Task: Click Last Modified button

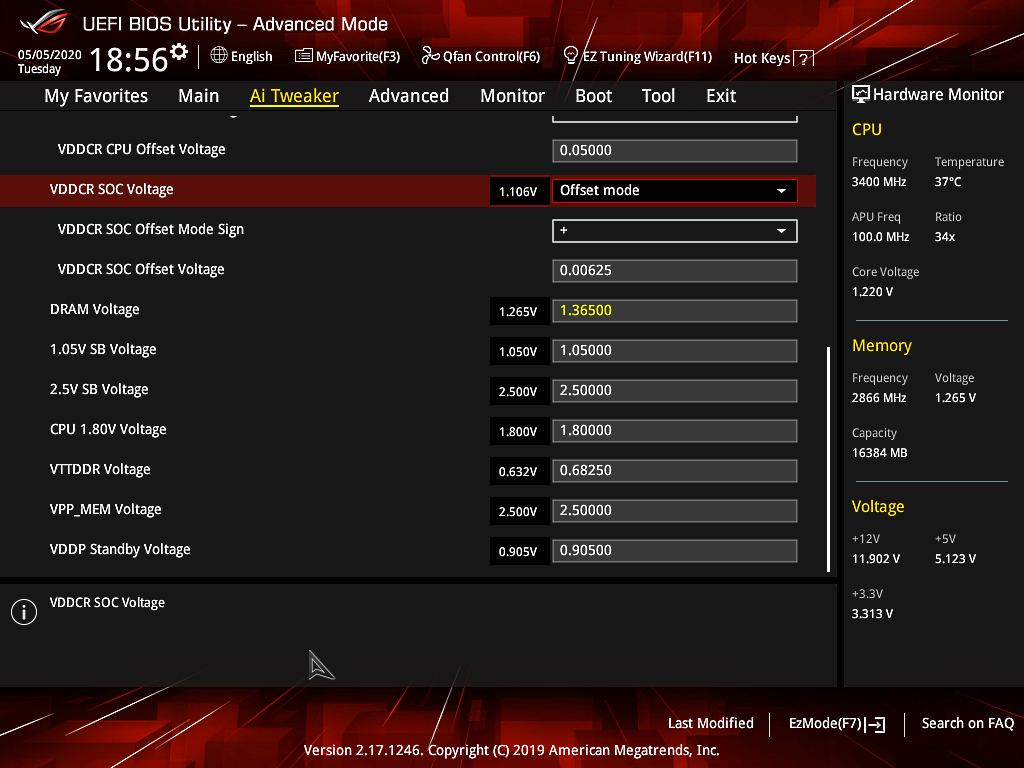Action: [x=711, y=723]
